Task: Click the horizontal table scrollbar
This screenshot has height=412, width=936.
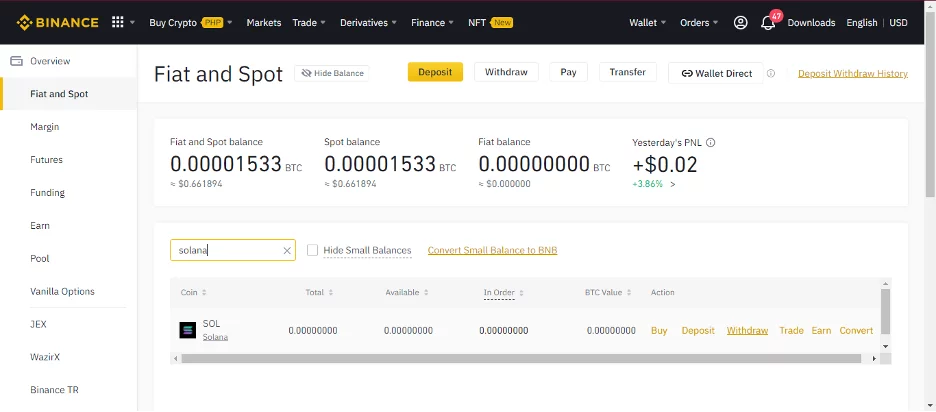Action: point(521,358)
